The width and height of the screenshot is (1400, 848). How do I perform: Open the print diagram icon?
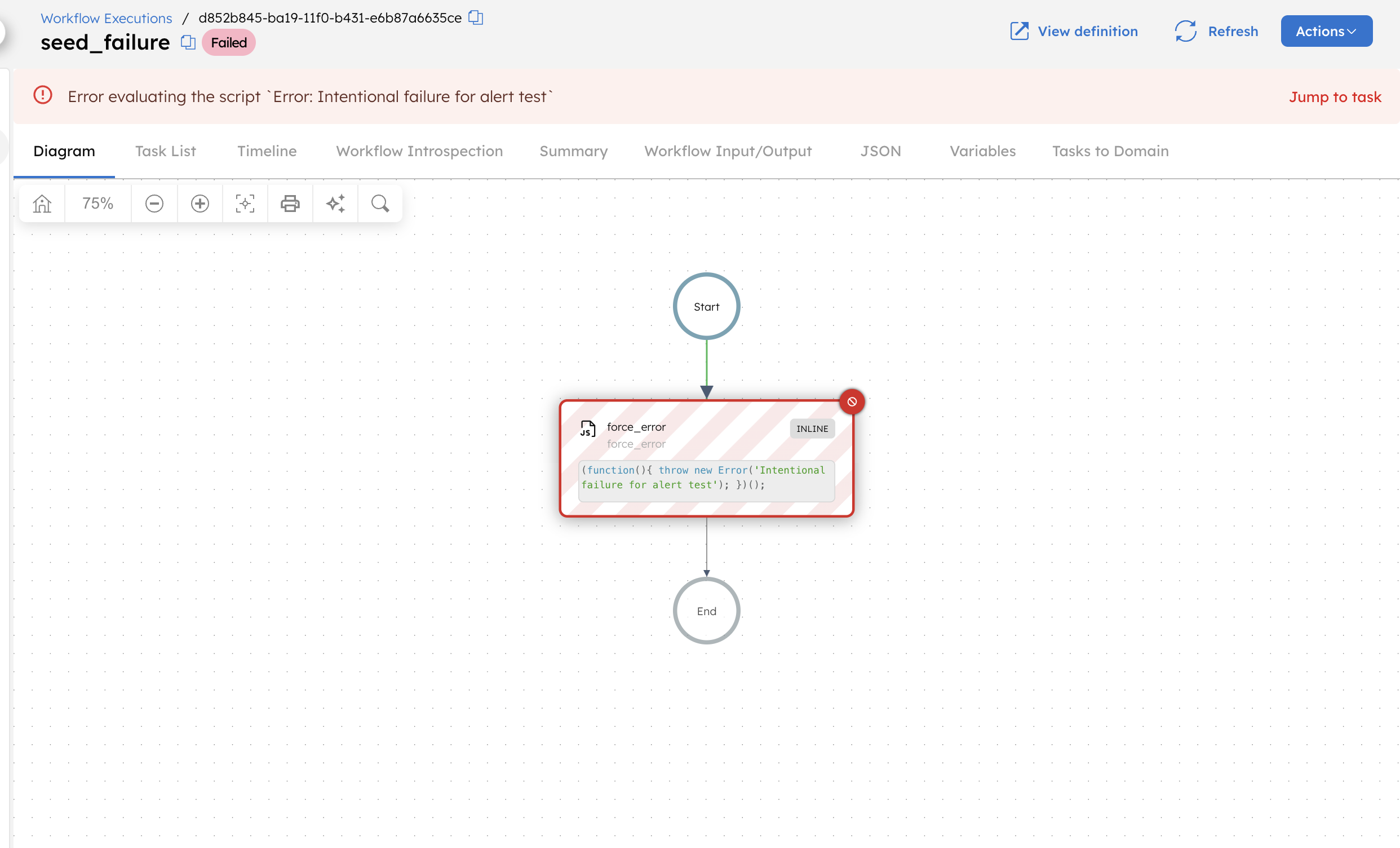point(290,203)
